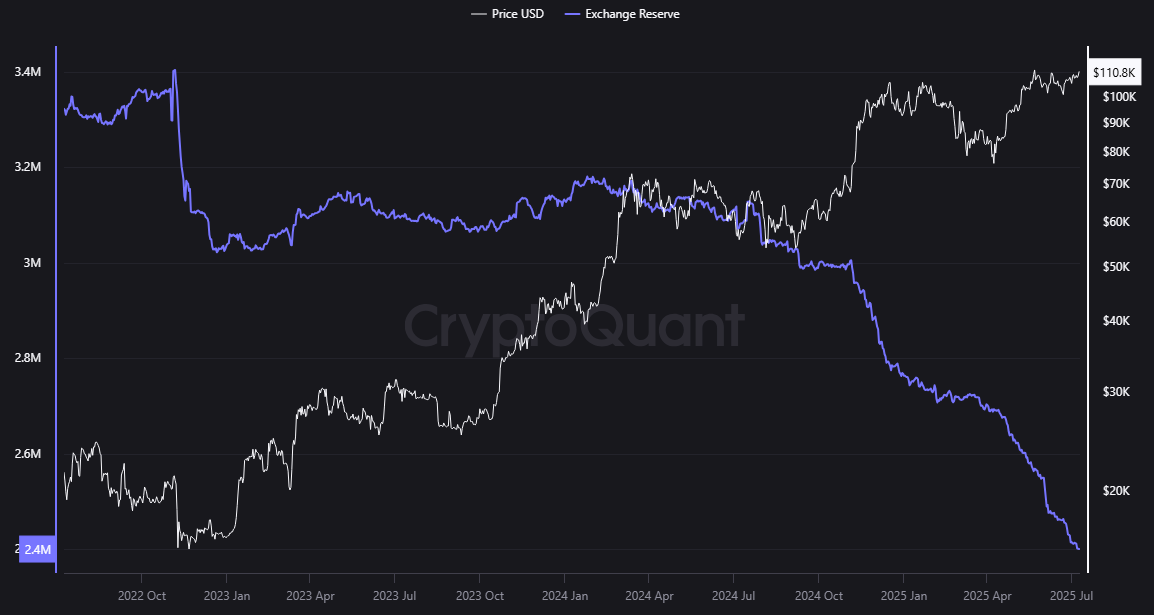Click the $70K right axis label
1154x615 pixels.
coord(1116,185)
